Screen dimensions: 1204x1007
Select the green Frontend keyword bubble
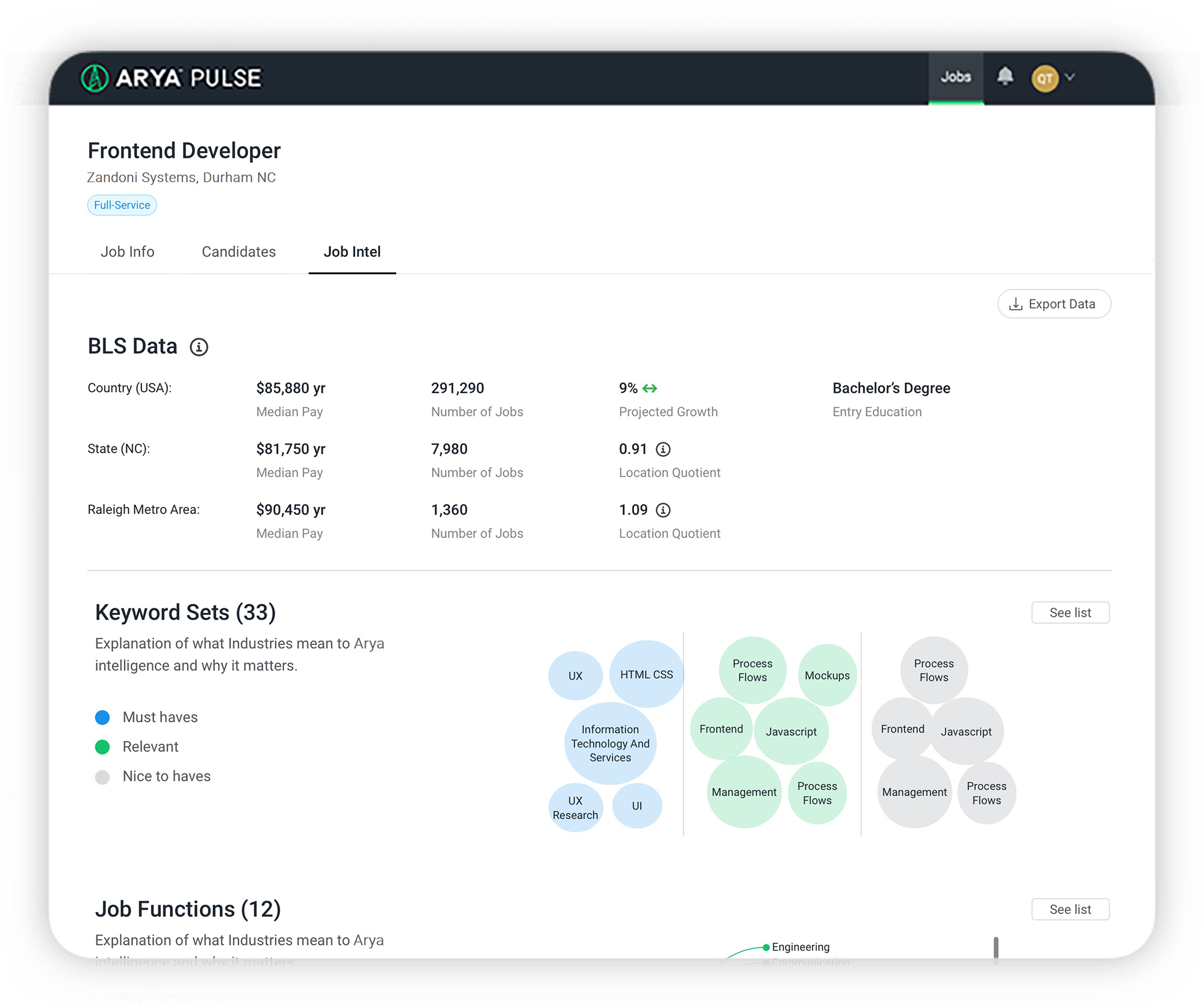click(x=721, y=729)
